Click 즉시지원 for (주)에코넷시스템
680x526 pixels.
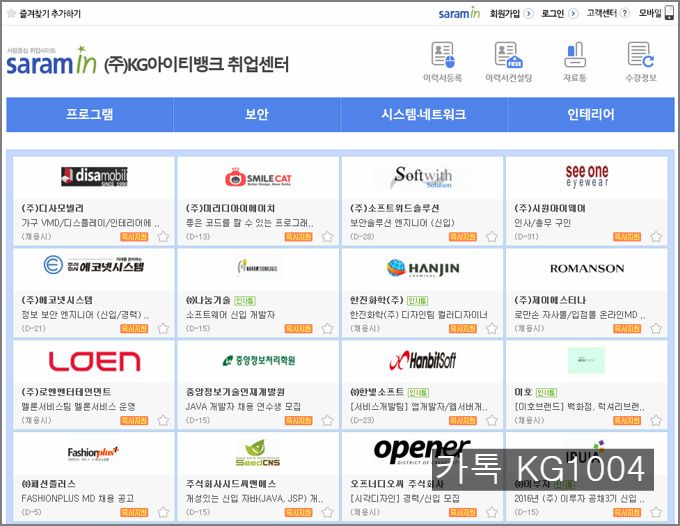[x=134, y=329]
